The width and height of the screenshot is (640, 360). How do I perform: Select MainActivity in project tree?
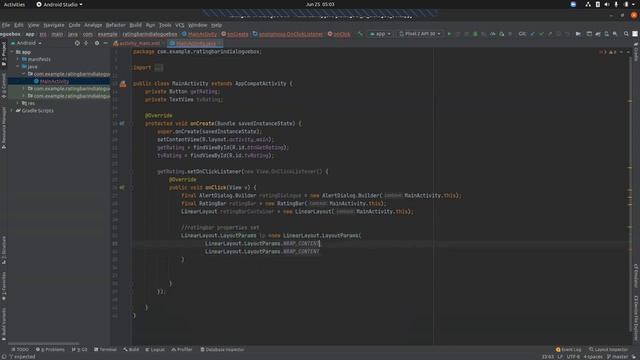pos(54,81)
